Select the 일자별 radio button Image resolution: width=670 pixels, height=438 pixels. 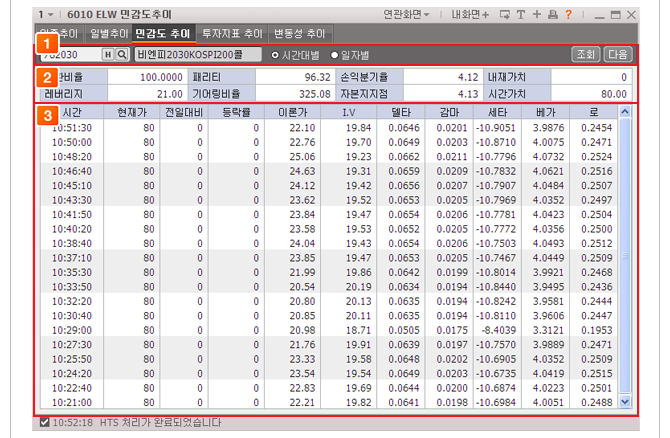coord(334,54)
